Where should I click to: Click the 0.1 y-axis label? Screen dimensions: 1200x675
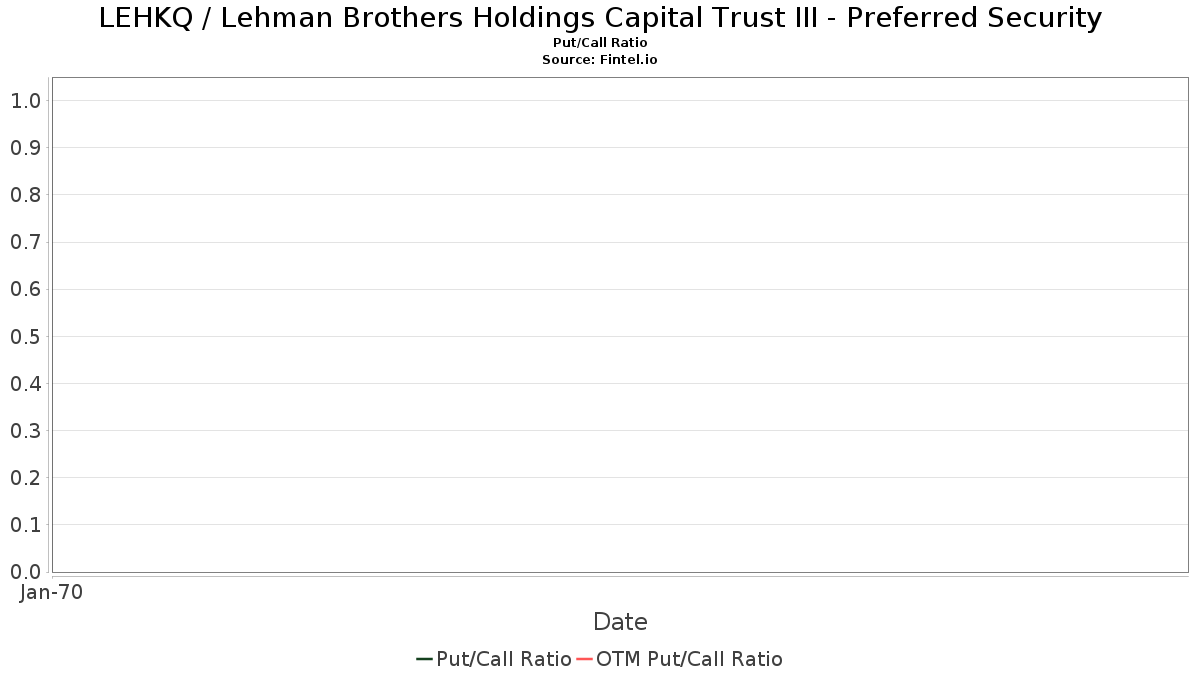click(x=25, y=525)
